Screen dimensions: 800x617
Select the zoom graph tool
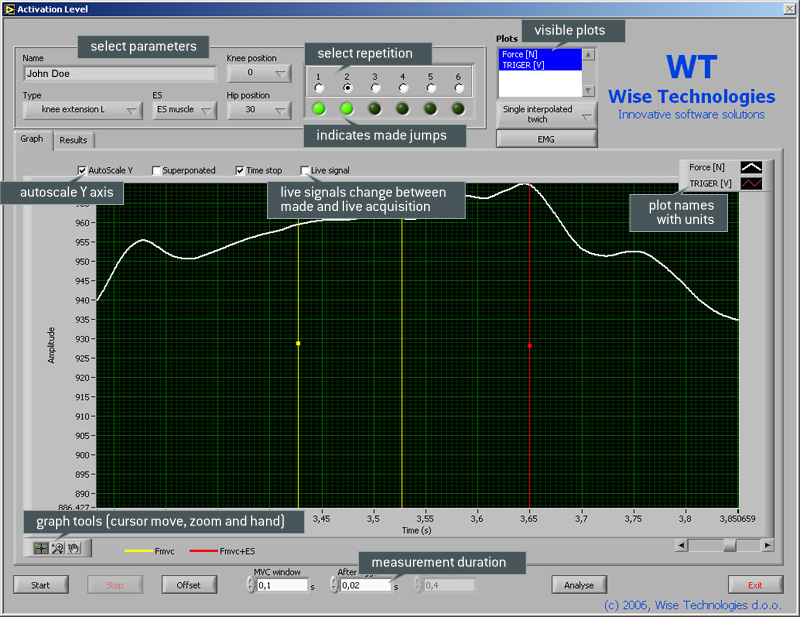(x=58, y=549)
